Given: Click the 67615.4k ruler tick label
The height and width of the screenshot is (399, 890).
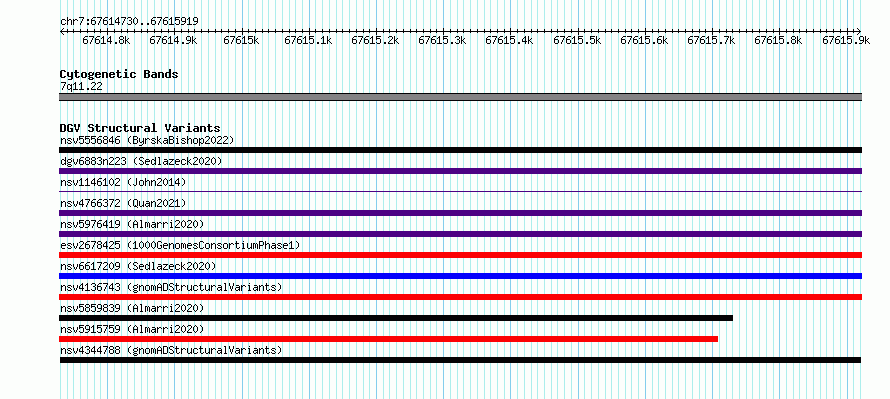Looking at the screenshot, I should tap(509, 40).
